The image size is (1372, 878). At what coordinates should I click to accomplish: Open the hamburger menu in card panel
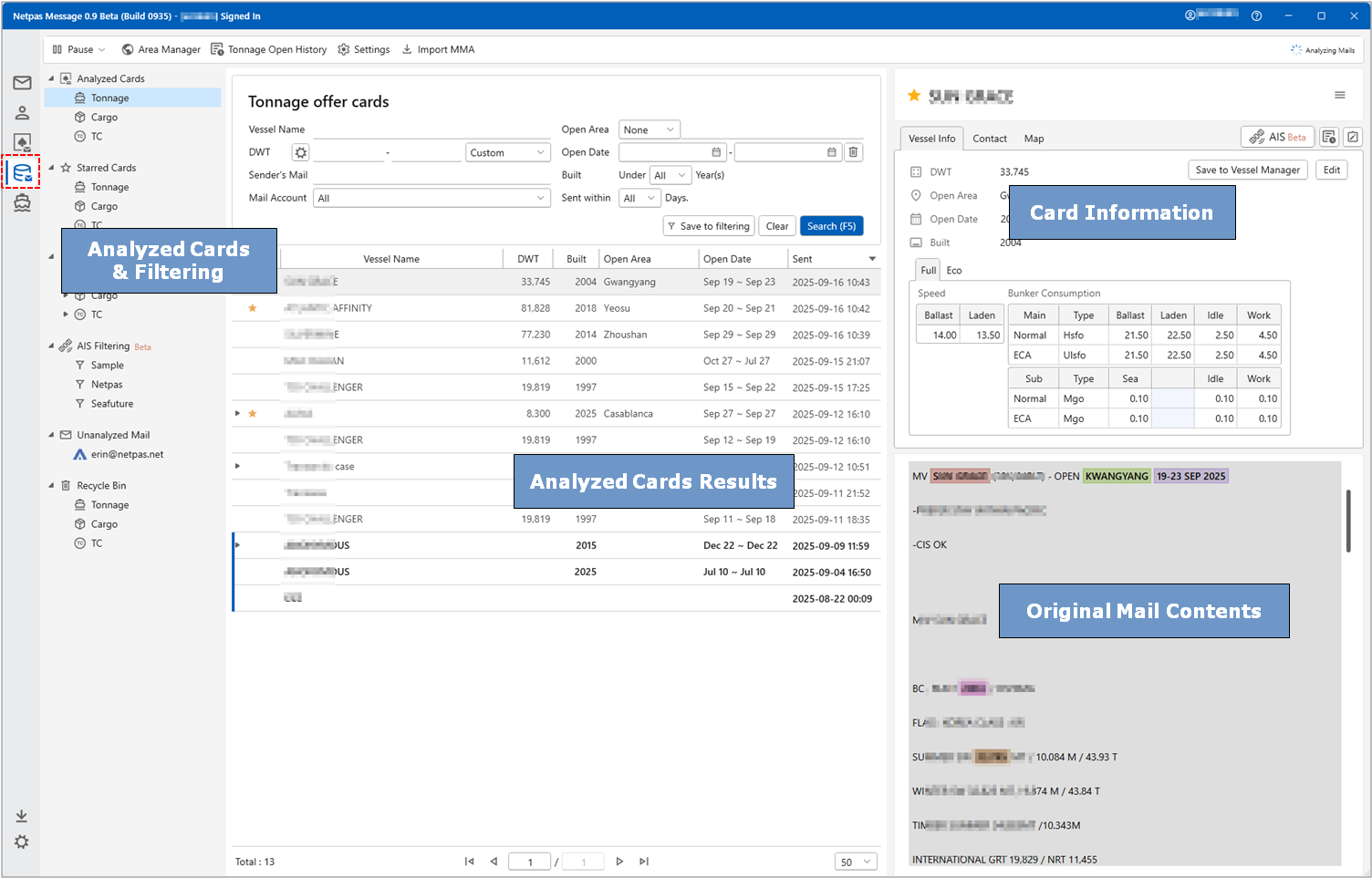coord(1339,95)
